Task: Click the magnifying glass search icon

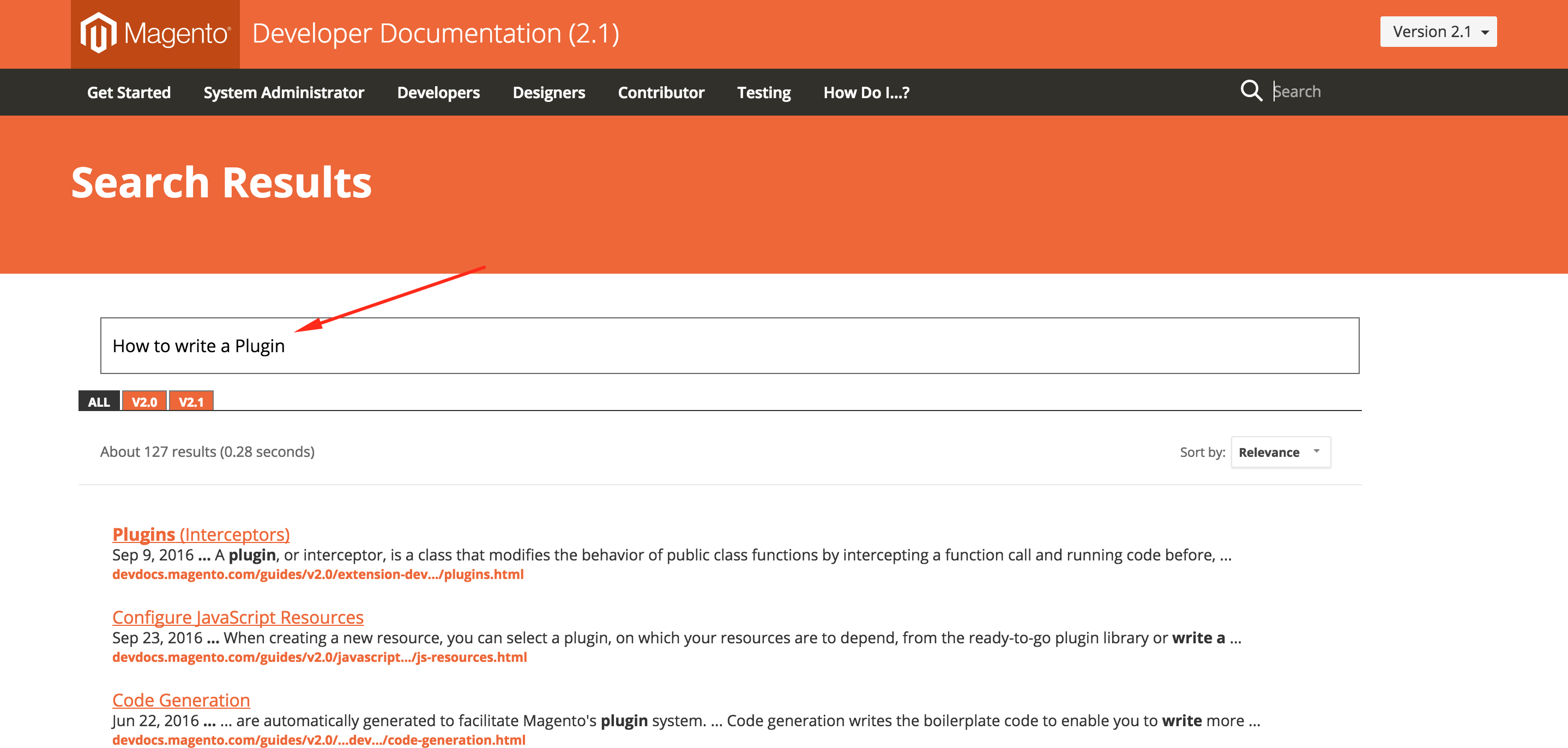Action: [1250, 91]
